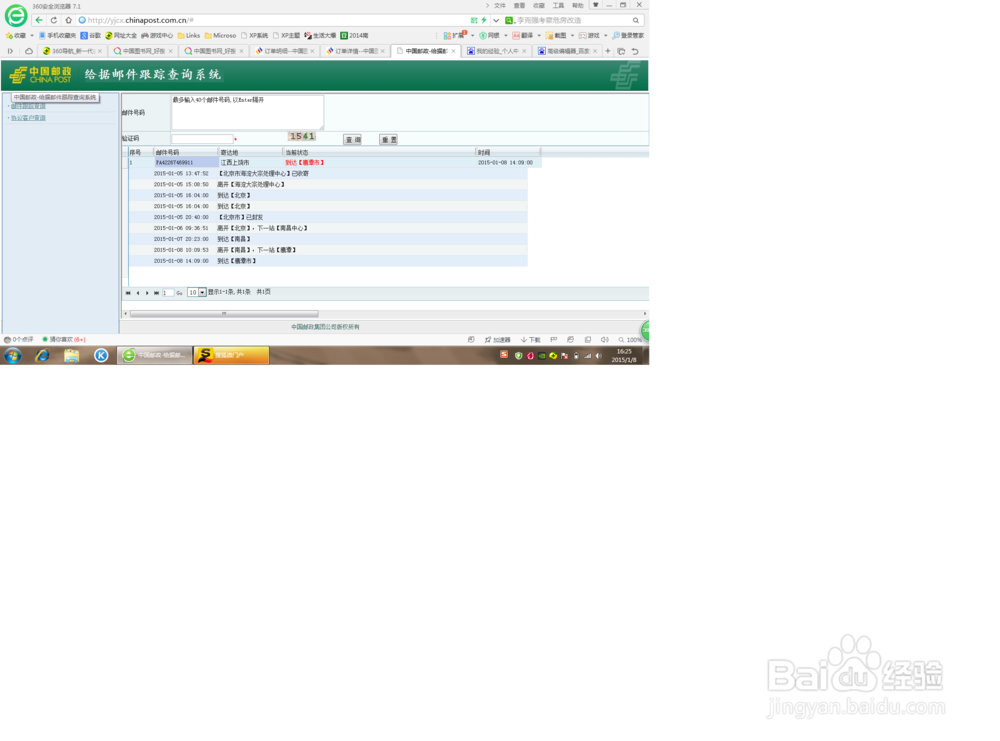
Task: Open the 工具 menu
Action: pos(559,6)
